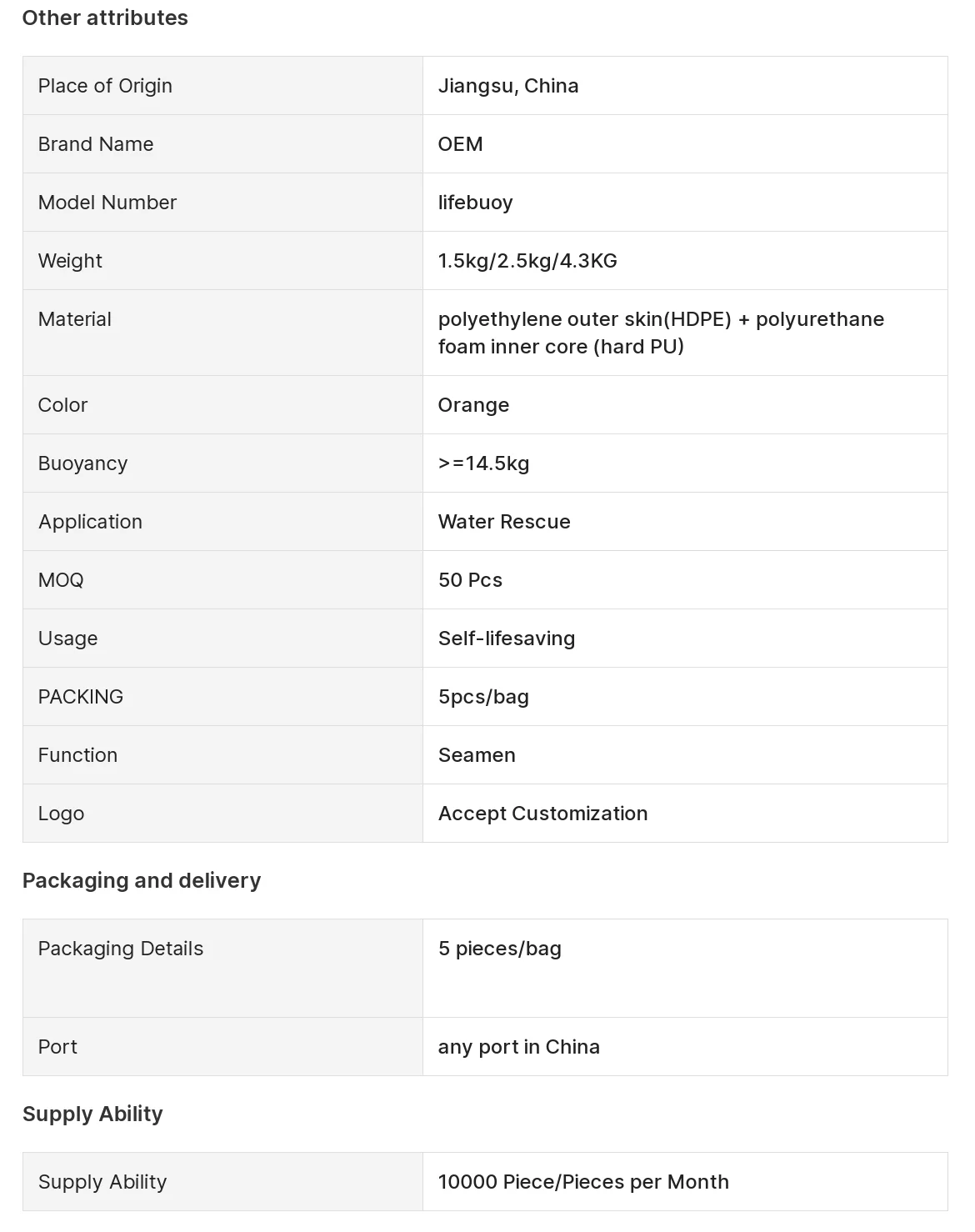Select the "5 pieces/bag" packaging details value

pyautogui.click(x=500, y=949)
